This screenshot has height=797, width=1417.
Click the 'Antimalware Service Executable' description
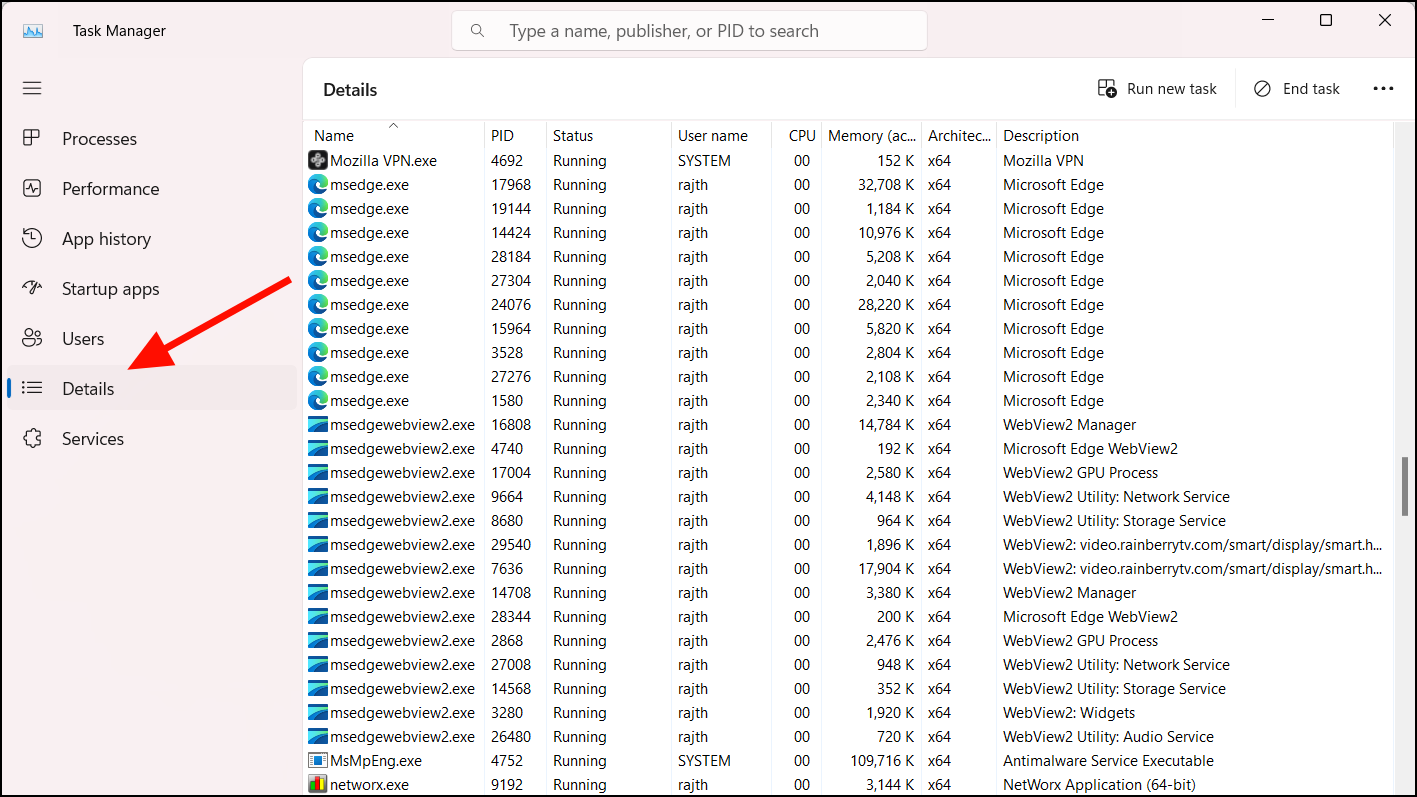1108,761
